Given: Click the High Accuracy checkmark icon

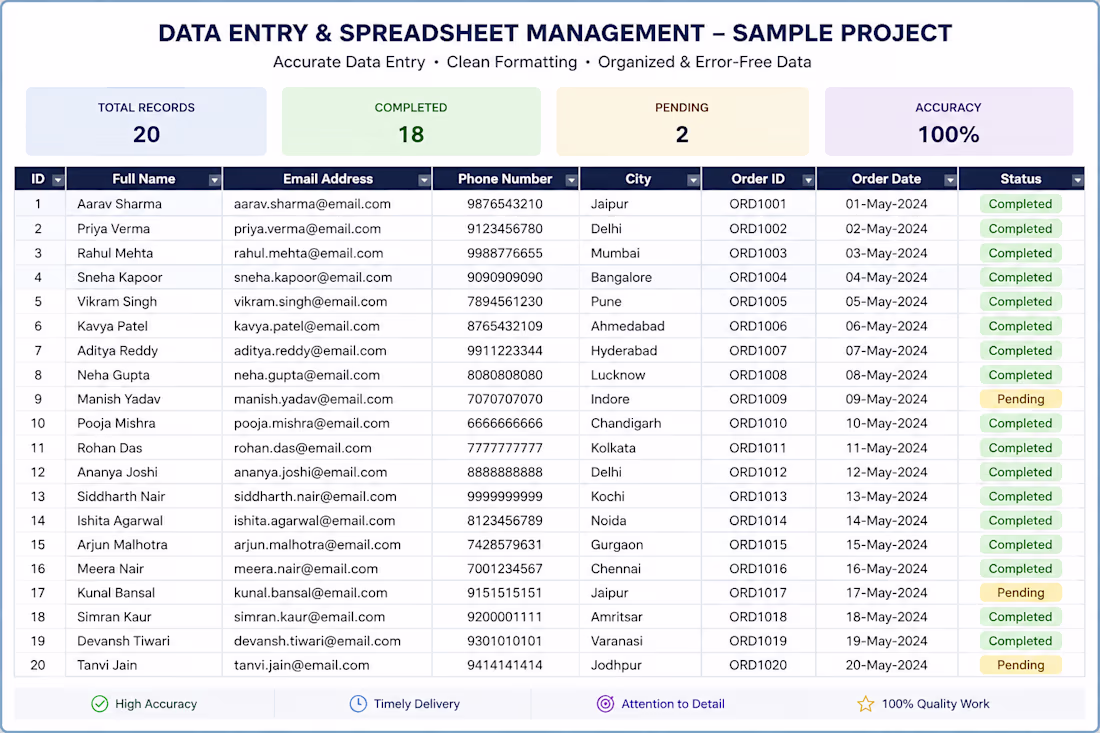Looking at the screenshot, I should pos(100,704).
